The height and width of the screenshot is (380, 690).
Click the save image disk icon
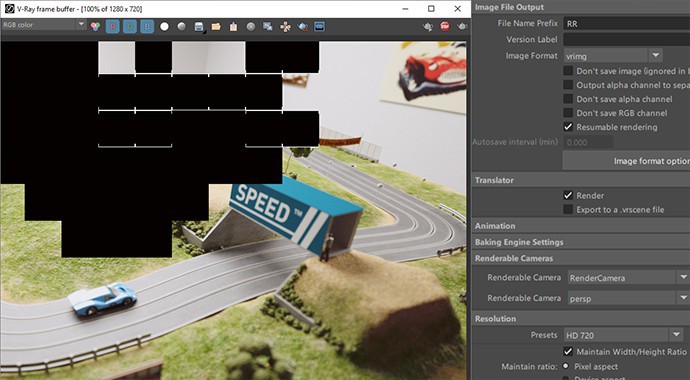point(199,27)
